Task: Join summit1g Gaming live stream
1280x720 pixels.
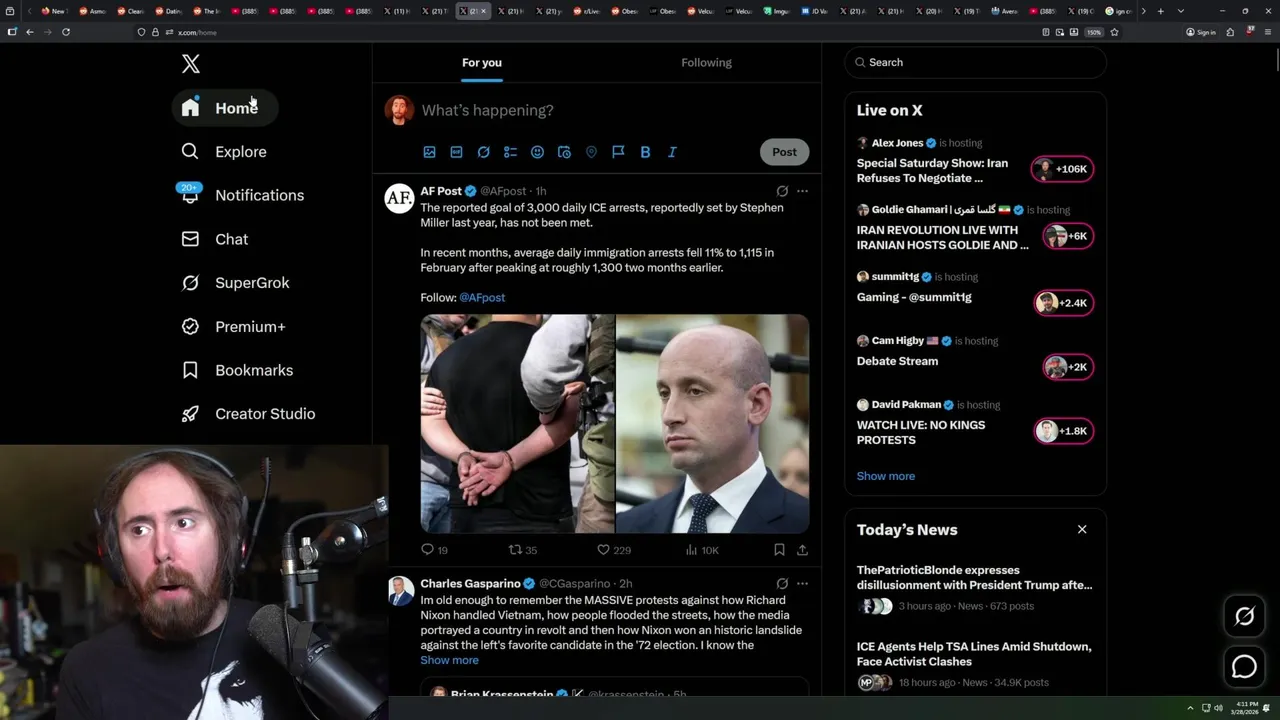Action: [x=914, y=298]
